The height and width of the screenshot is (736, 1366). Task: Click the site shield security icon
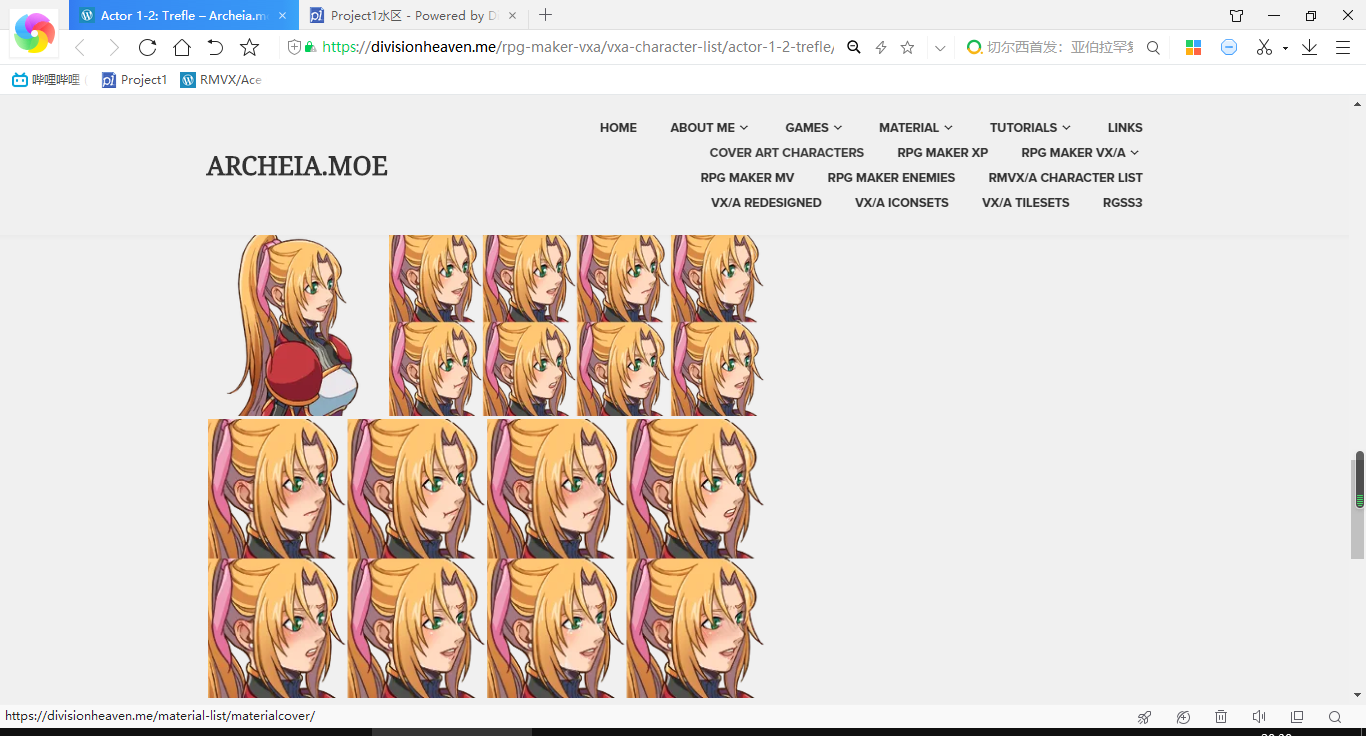pos(294,48)
